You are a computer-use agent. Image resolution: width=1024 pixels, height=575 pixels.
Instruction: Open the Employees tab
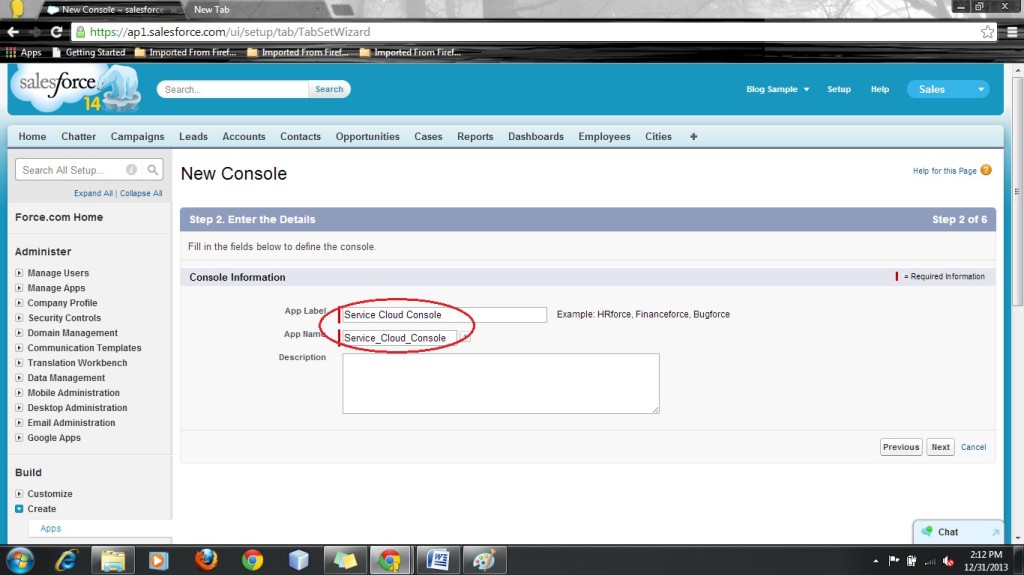(604, 137)
